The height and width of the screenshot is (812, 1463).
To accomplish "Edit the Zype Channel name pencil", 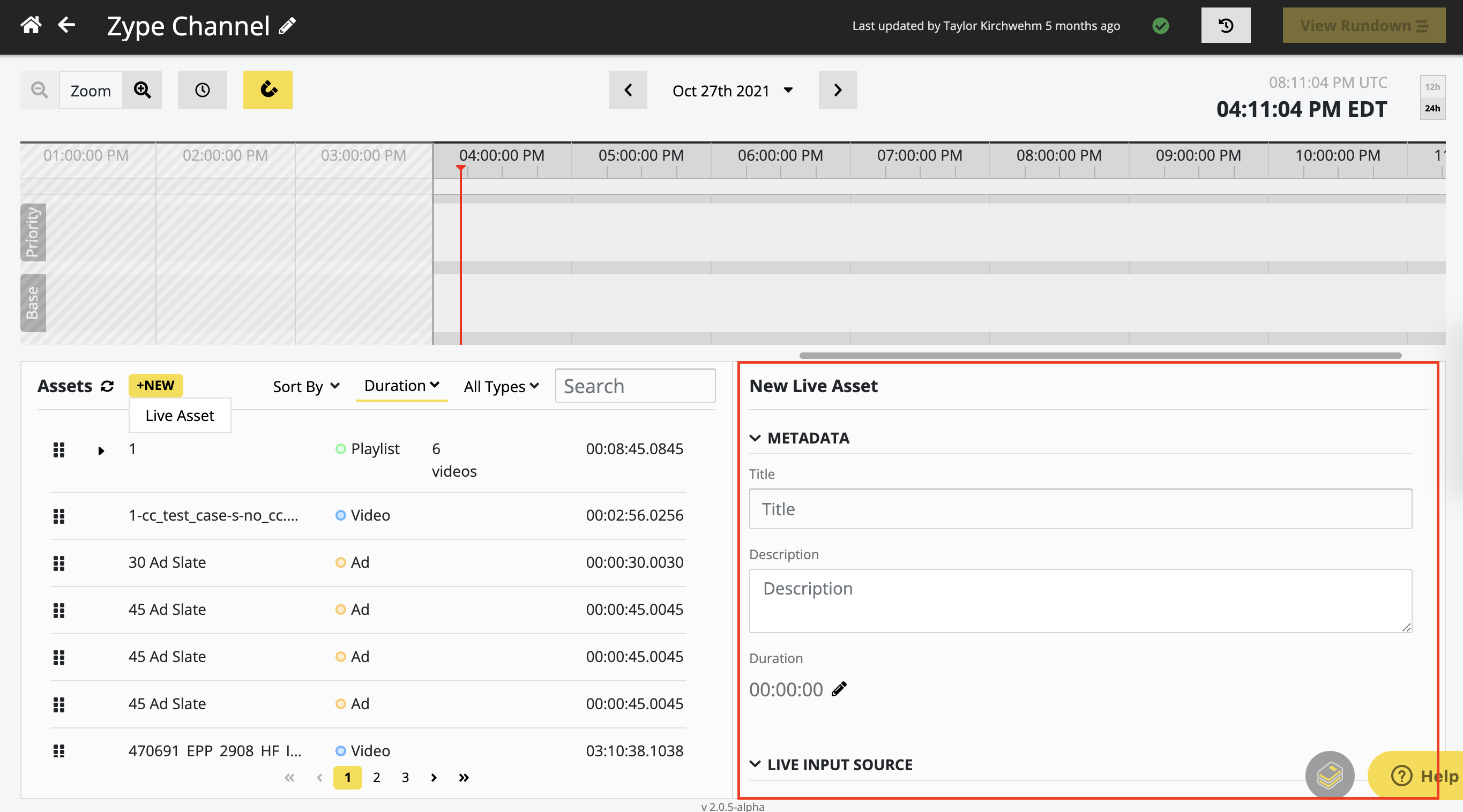I will (287, 26).
